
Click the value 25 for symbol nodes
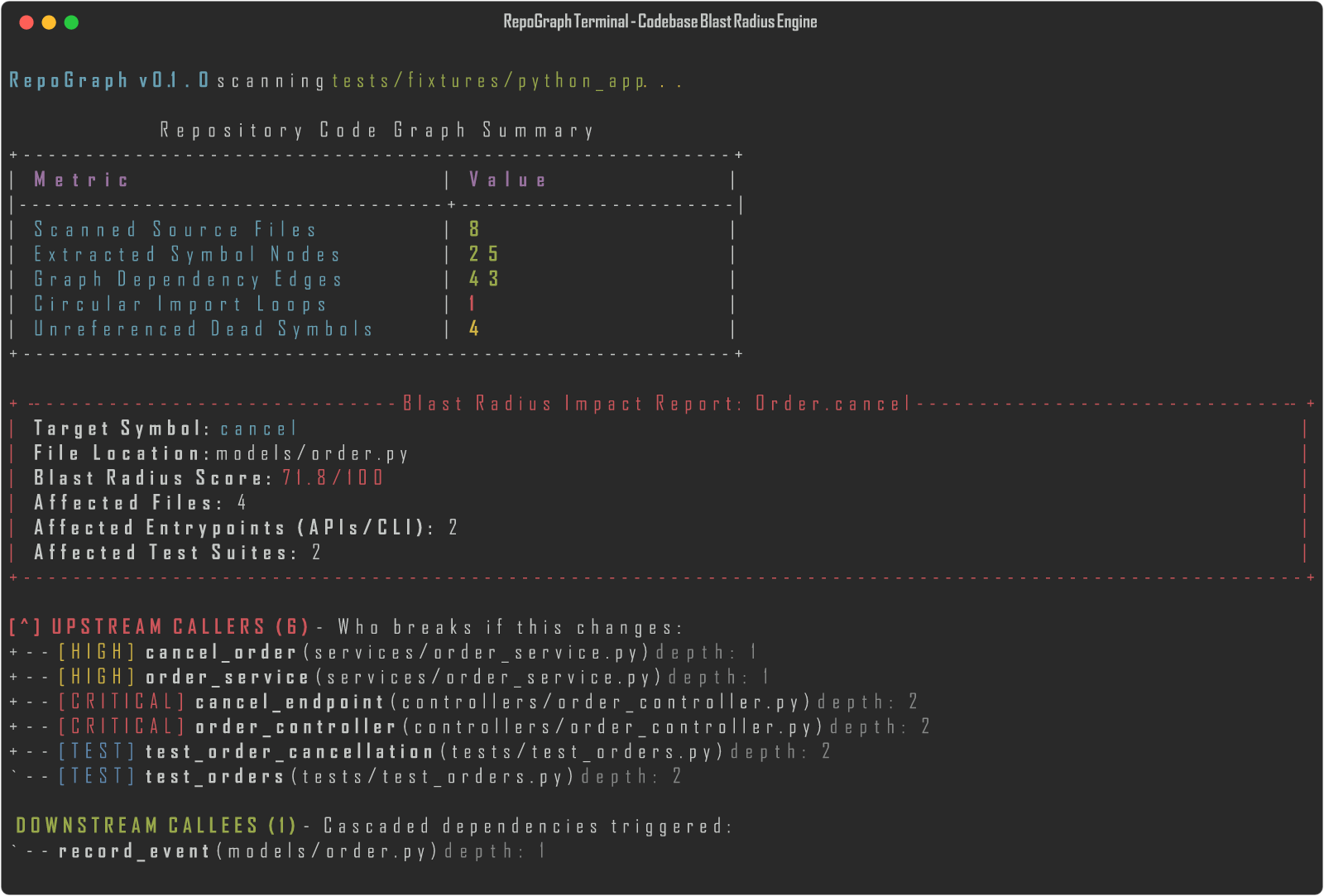pos(484,254)
